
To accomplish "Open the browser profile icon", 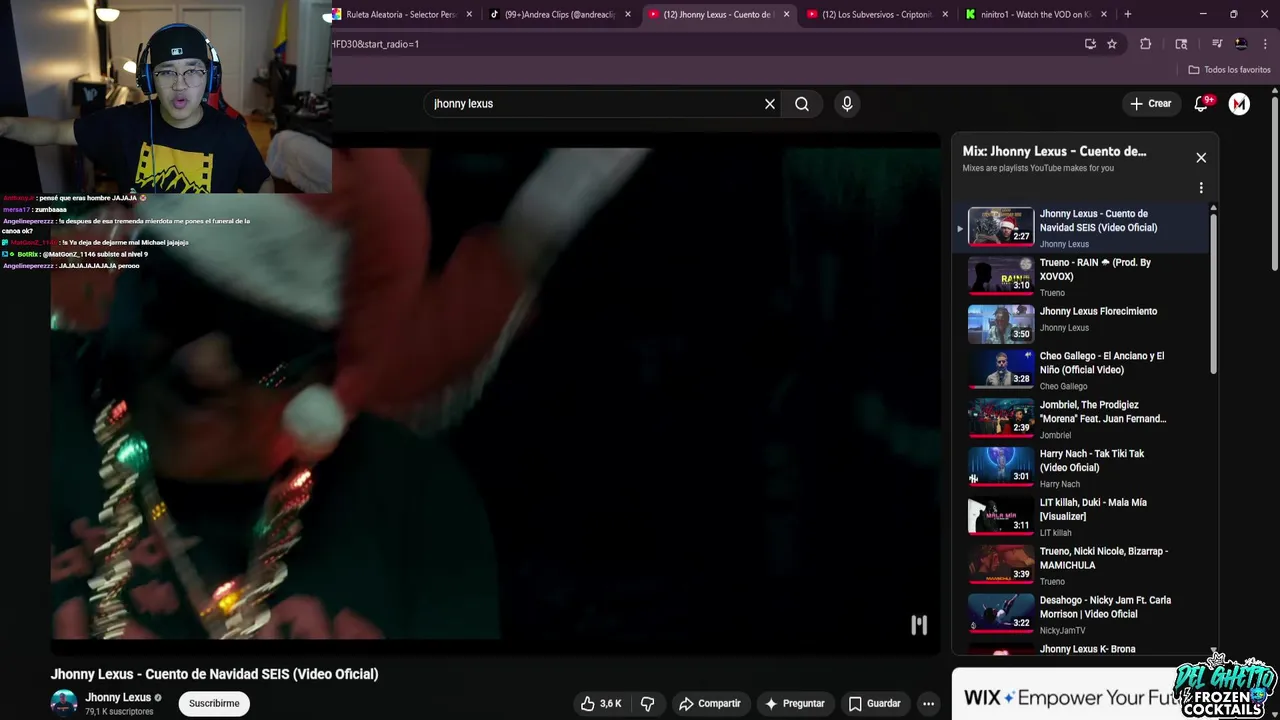I will 1241,44.
